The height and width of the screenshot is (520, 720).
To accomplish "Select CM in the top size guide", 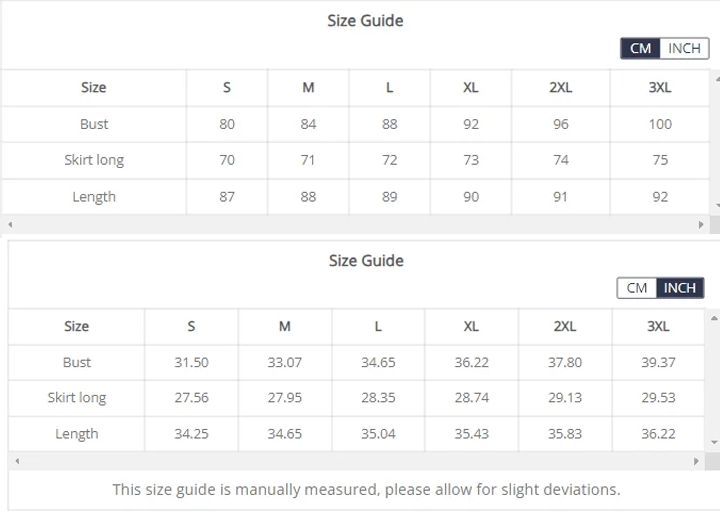I will pos(640,48).
